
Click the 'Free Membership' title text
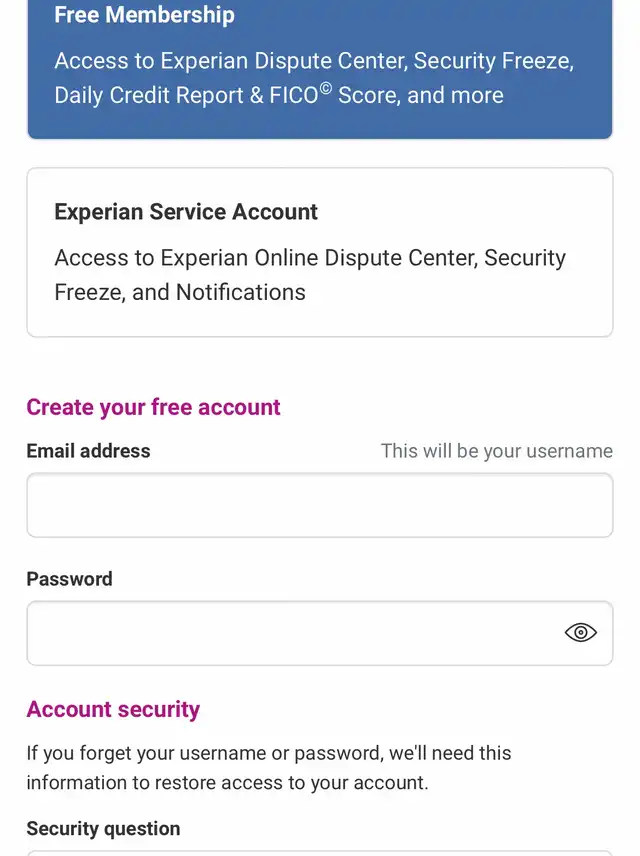(145, 15)
